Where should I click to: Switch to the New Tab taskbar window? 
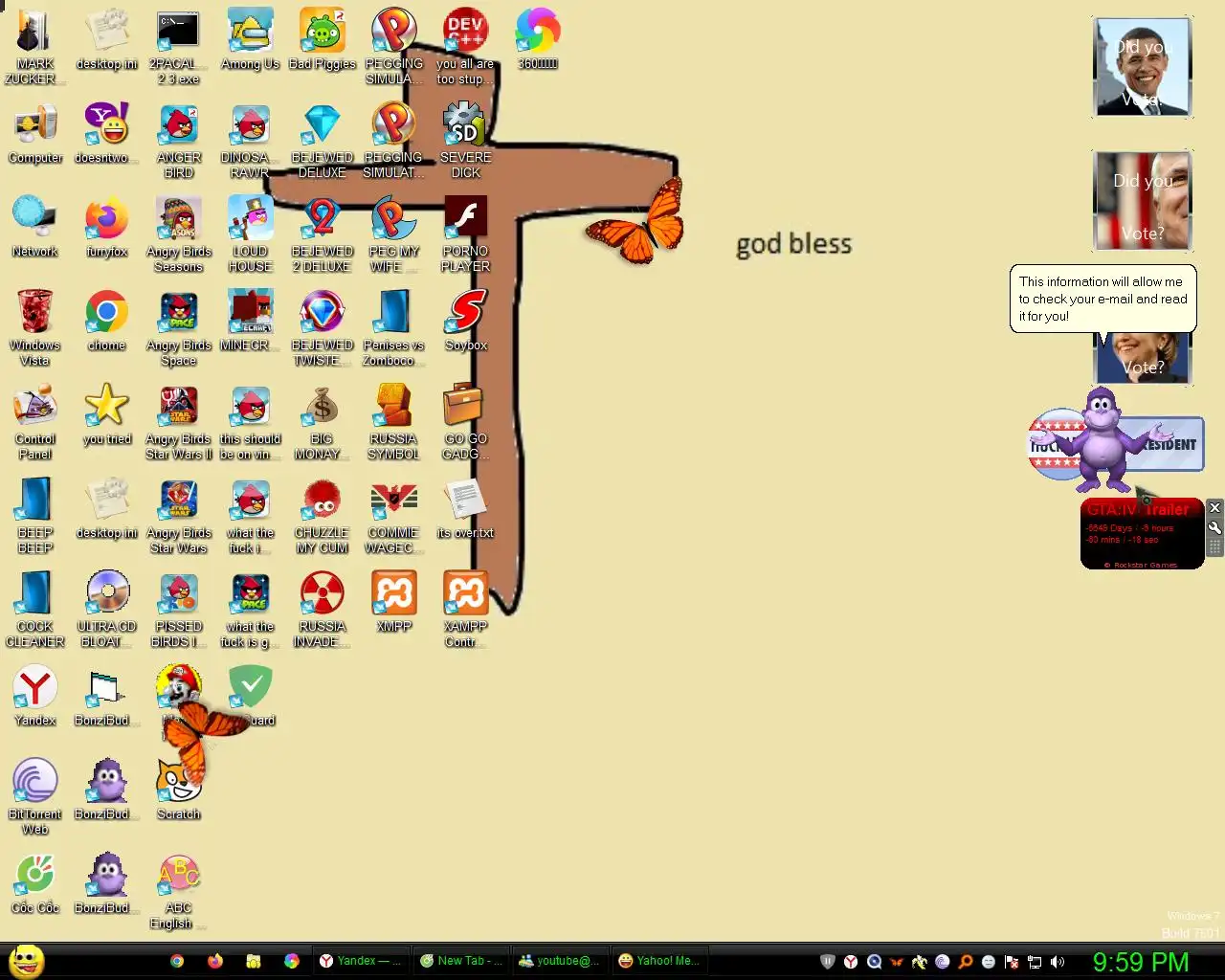pos(461,961)
